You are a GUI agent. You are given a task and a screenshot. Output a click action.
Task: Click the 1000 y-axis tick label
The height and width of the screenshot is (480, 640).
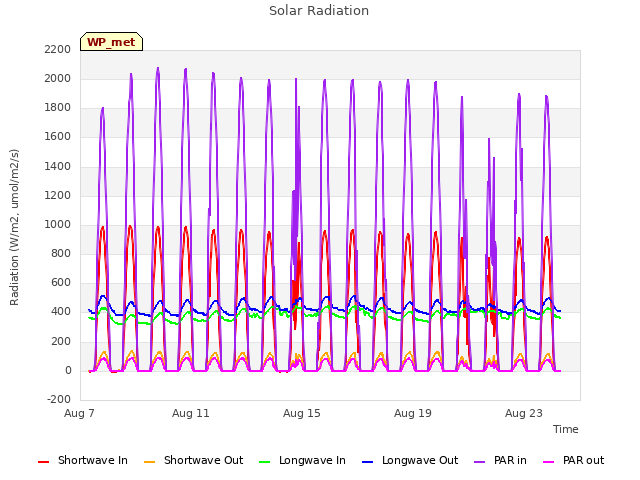[58, 224]
